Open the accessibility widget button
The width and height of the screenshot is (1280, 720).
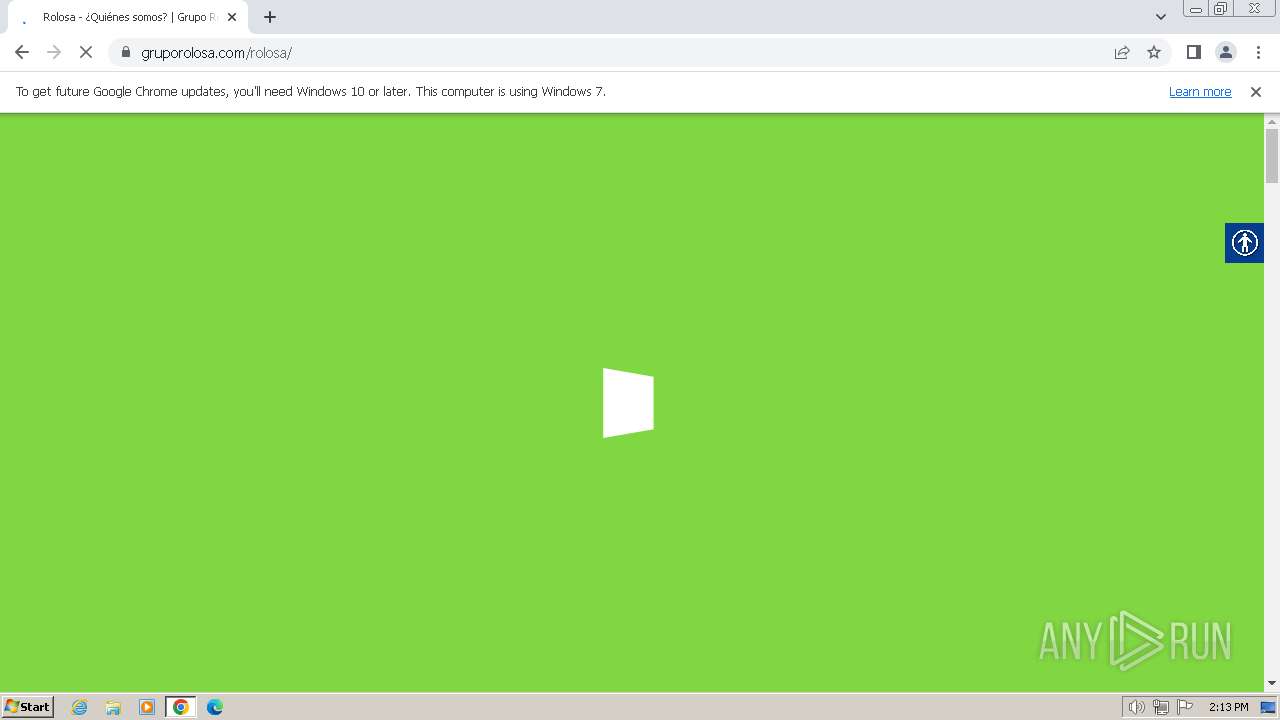pos(1244,243)
